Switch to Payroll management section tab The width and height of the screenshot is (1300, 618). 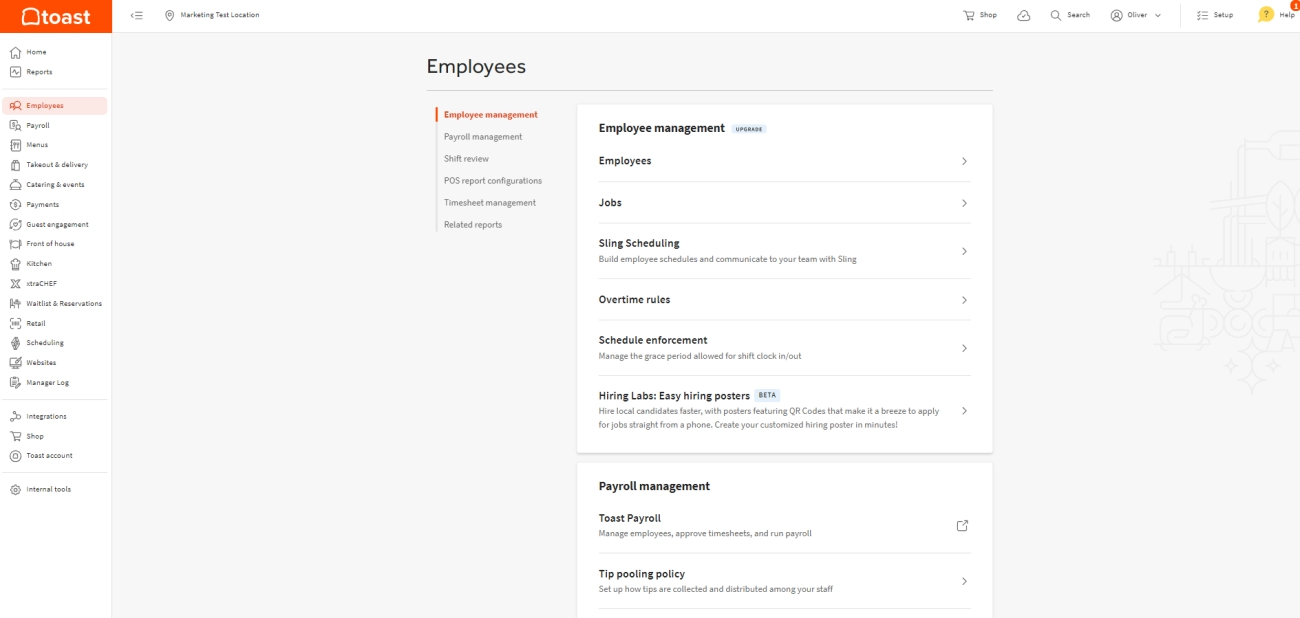point(483,137)
